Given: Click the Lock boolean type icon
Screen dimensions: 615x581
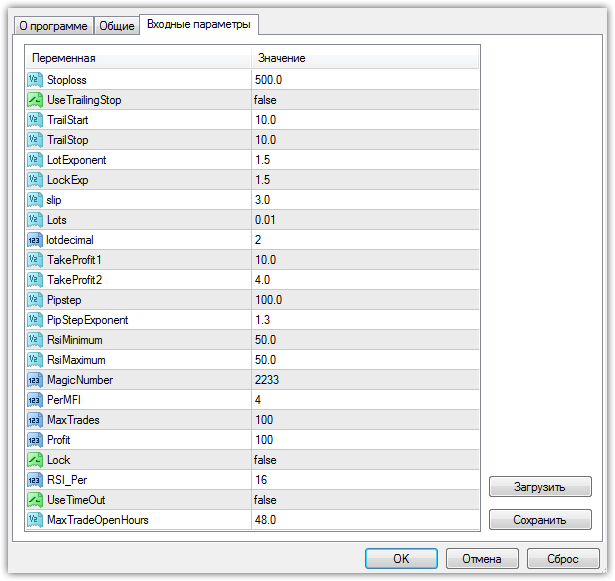Looking at the screenshot, I should tap(34, 460).
